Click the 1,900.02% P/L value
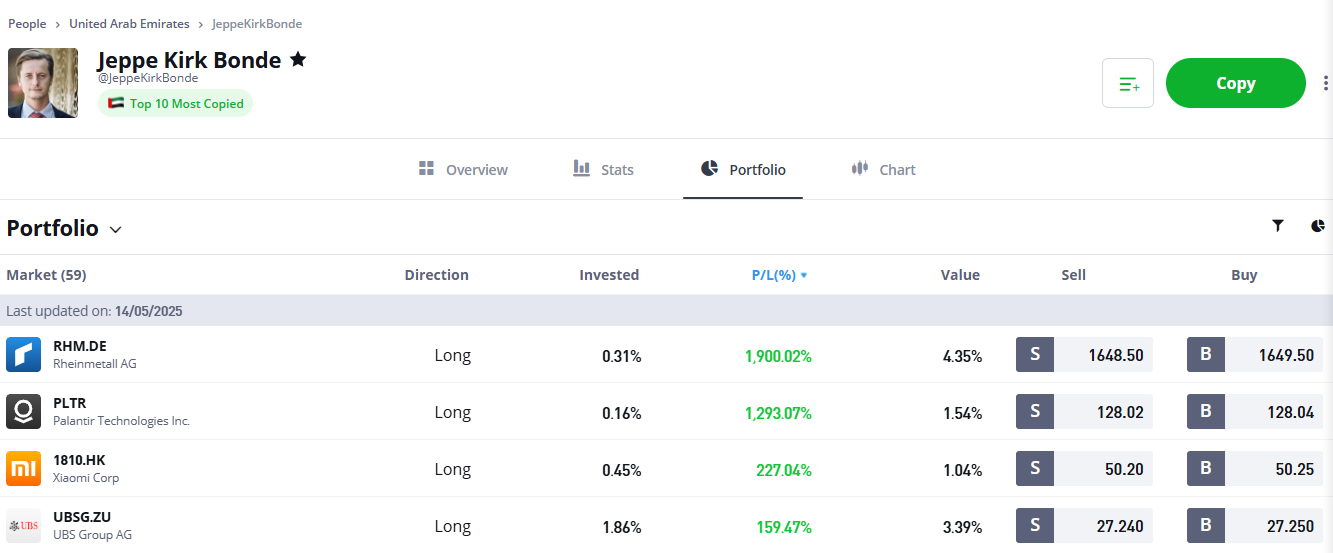The image size is (1333, 553). 778,356
